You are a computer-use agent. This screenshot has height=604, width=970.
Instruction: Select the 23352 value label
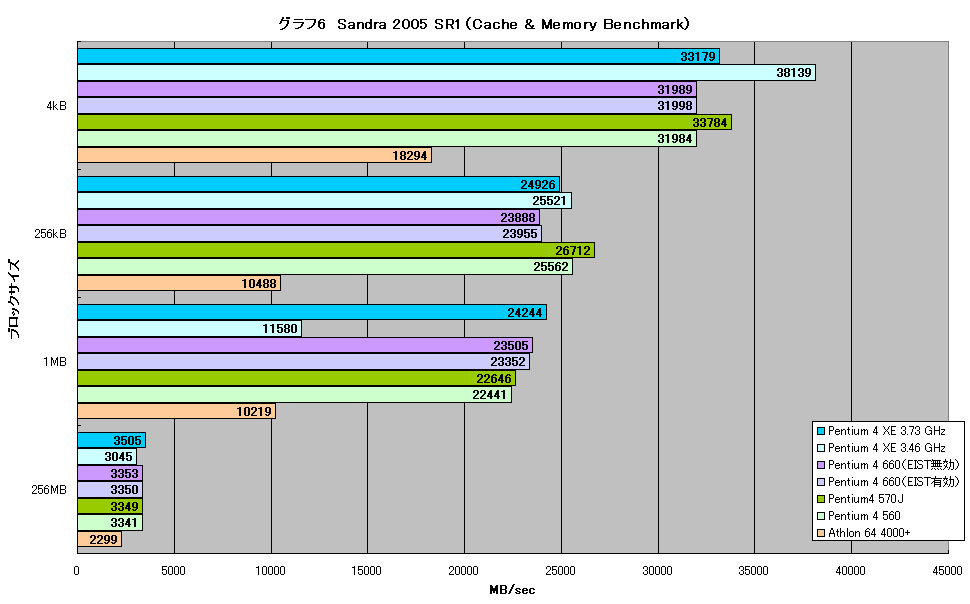pyautogui.click(x=508, y=361)
